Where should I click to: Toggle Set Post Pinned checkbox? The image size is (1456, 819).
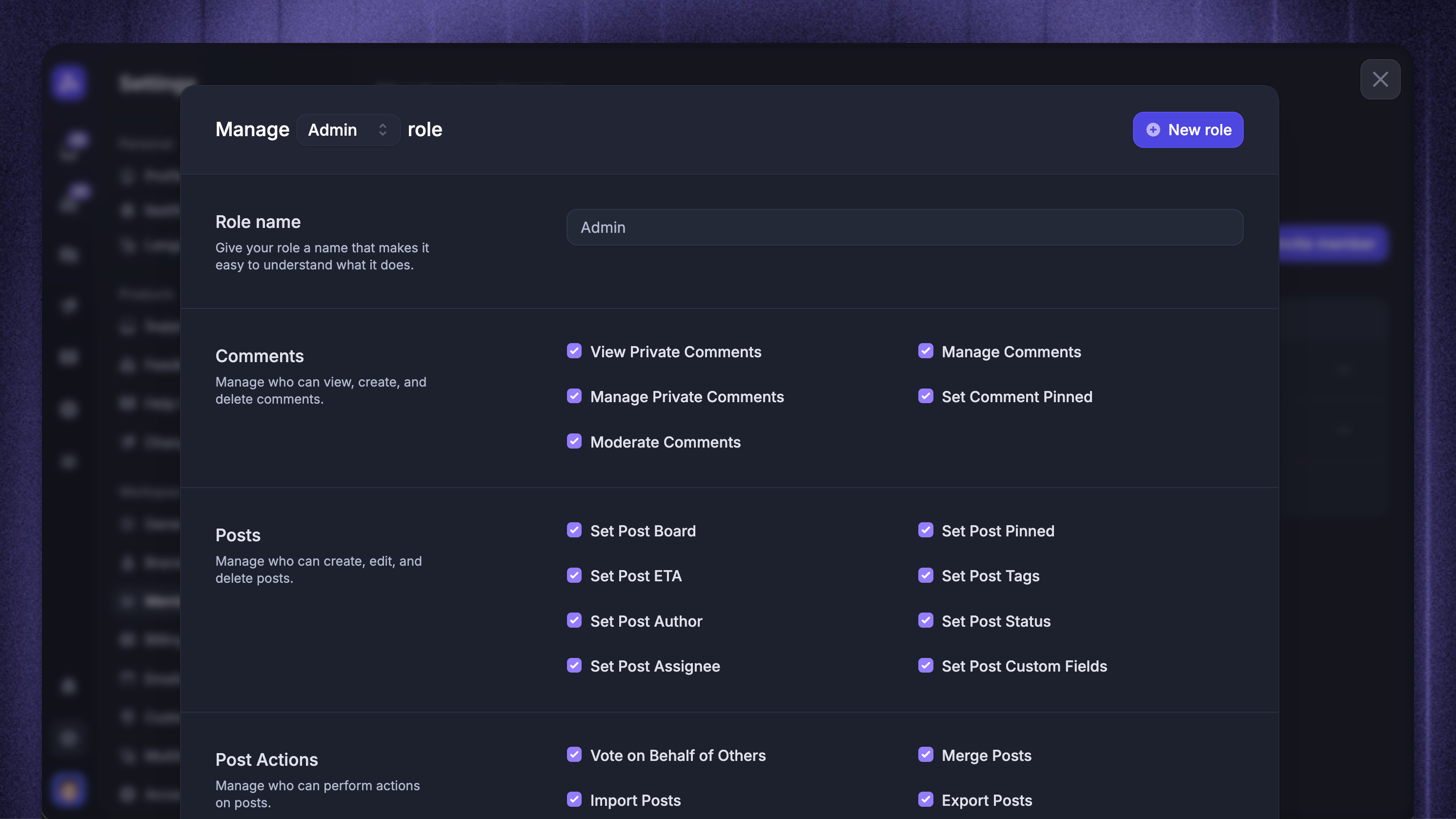tap(925, 530)
